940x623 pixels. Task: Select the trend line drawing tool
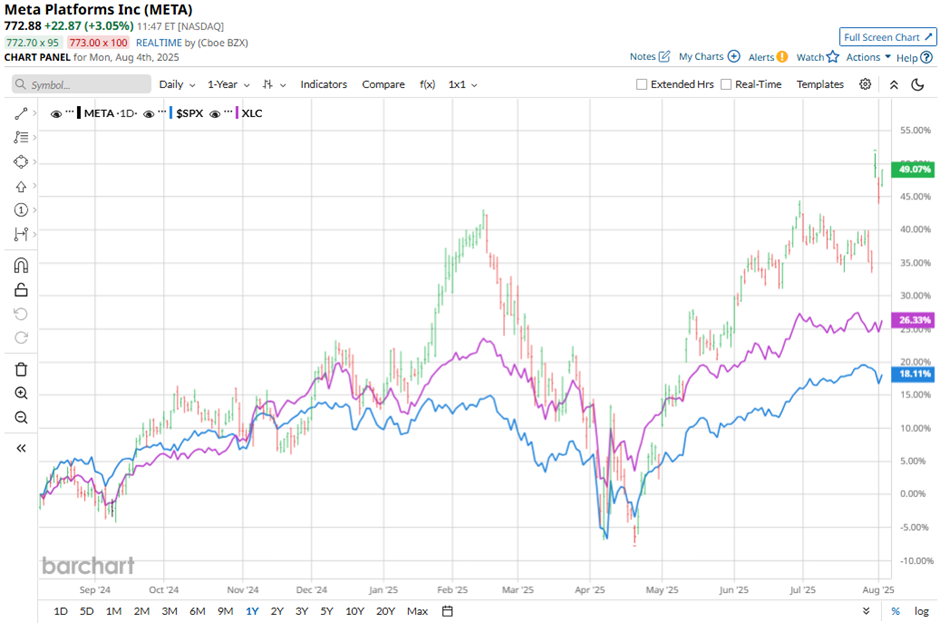pos(21,113)
